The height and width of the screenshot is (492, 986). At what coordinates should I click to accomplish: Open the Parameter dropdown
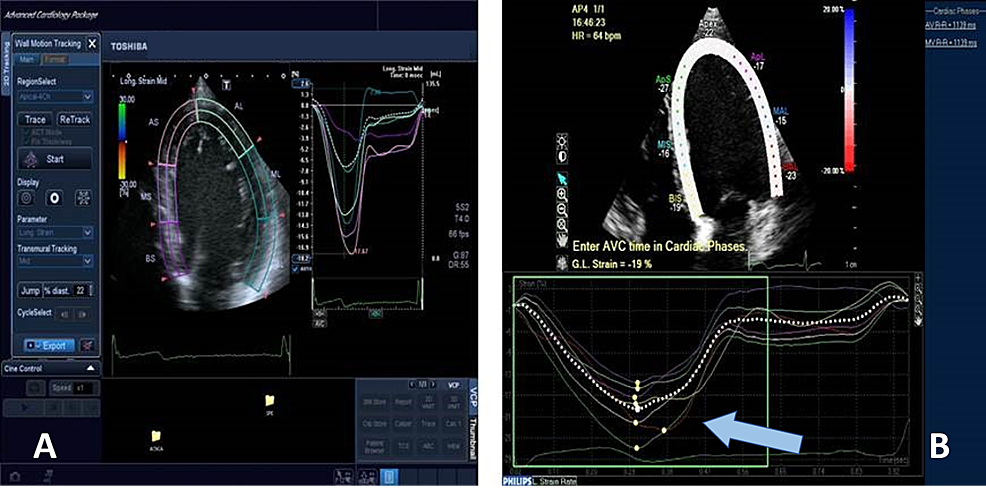pos(55,233)
